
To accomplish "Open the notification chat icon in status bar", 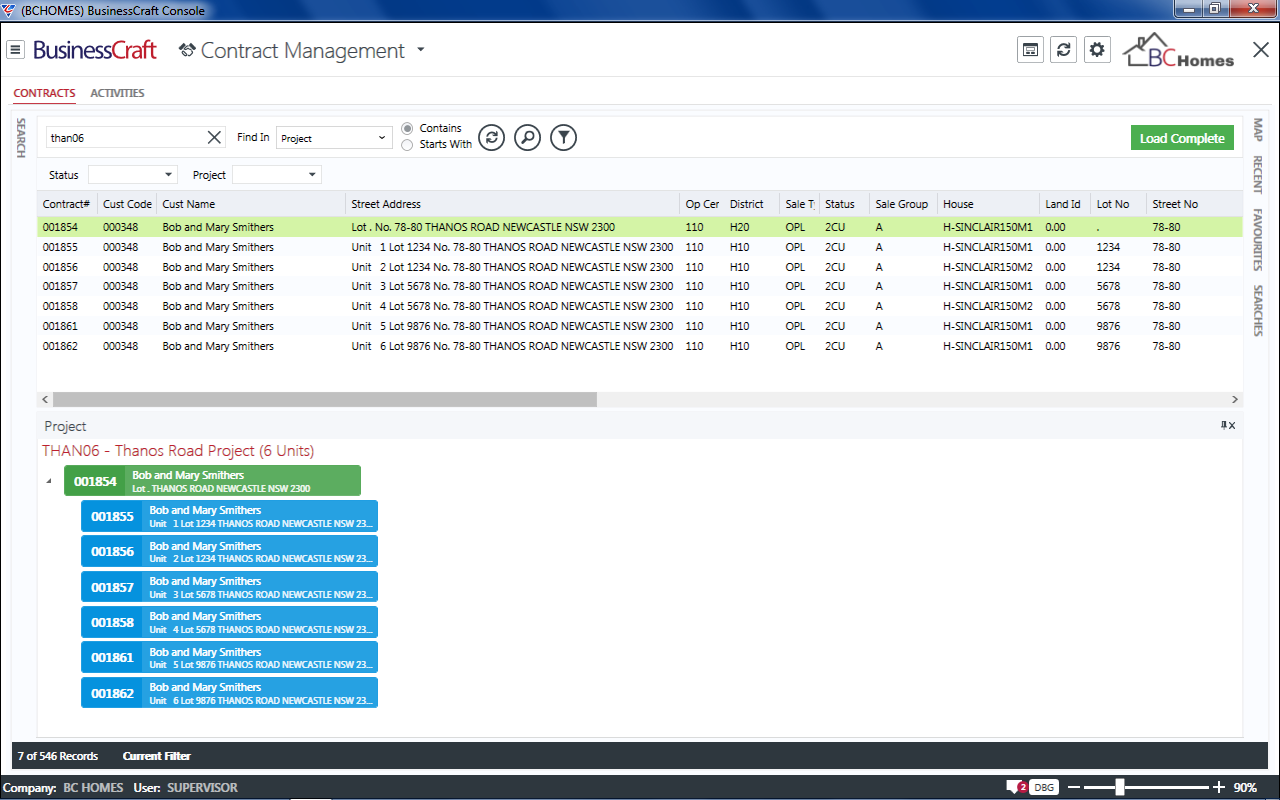I will click(1016, 787).
